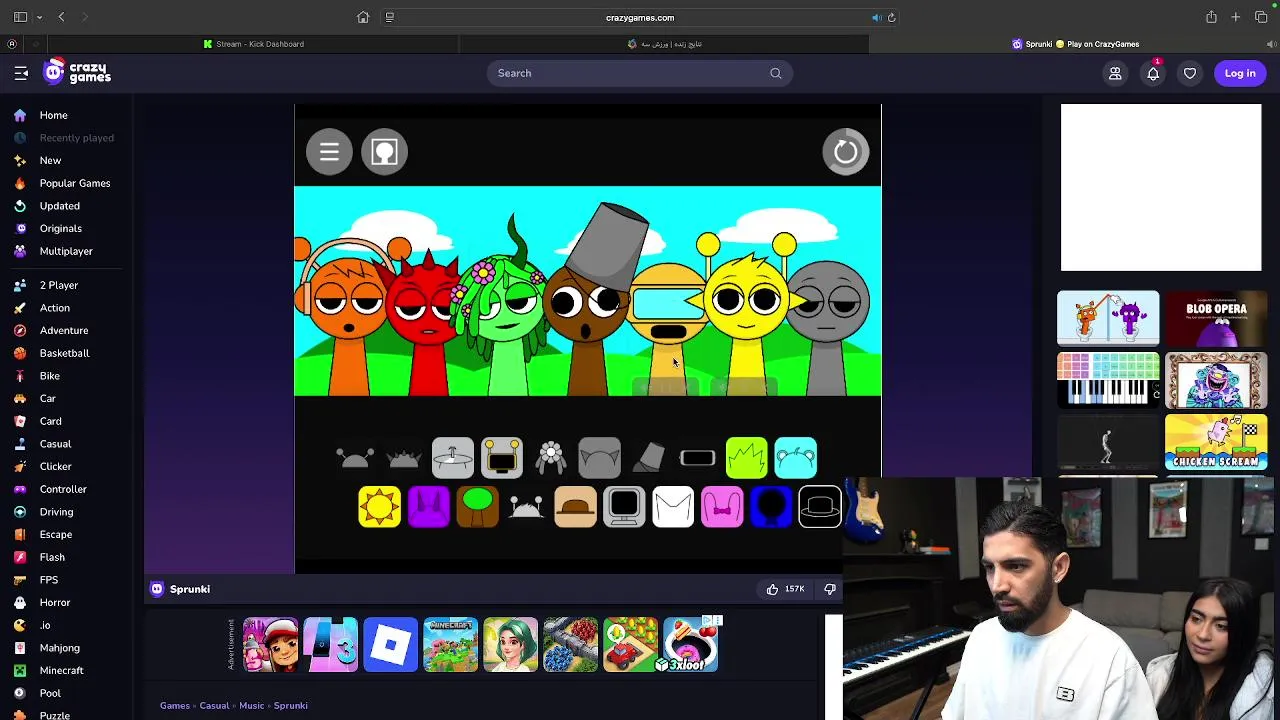Select the white envelope-shaped sound icon
This screenshot has width=1280, height=720.
673,507
